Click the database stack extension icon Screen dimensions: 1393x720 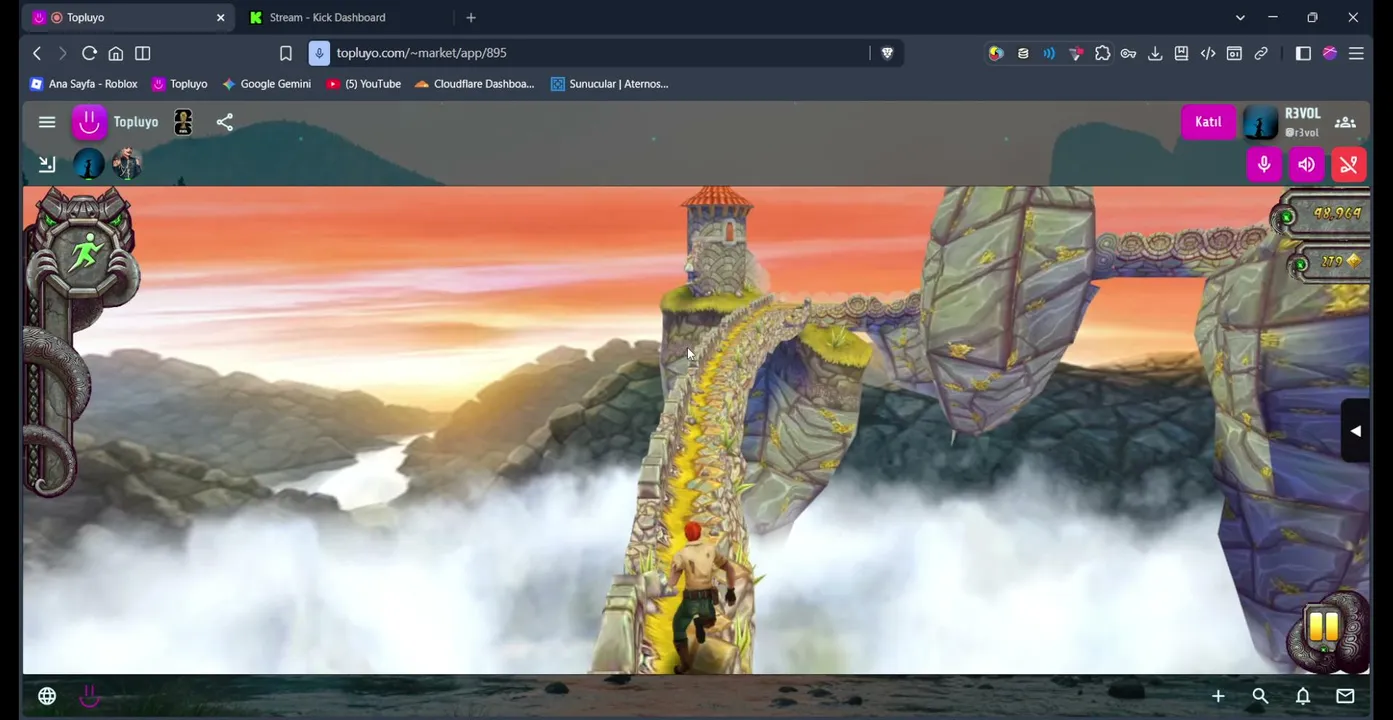[1023, 54]
